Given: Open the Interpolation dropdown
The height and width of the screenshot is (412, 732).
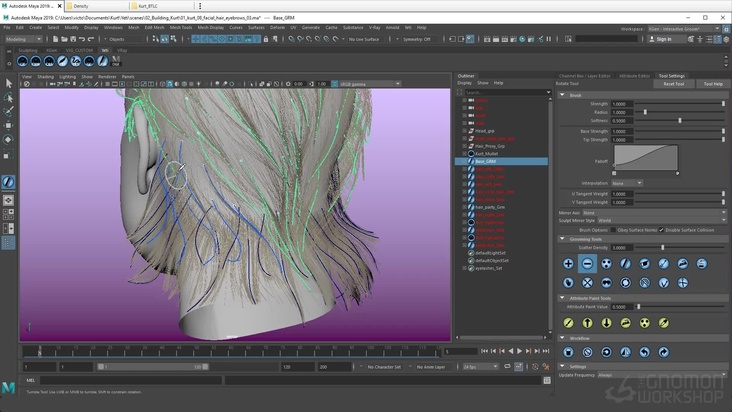Looking at the screenshot, I should (x=626, y=183).
